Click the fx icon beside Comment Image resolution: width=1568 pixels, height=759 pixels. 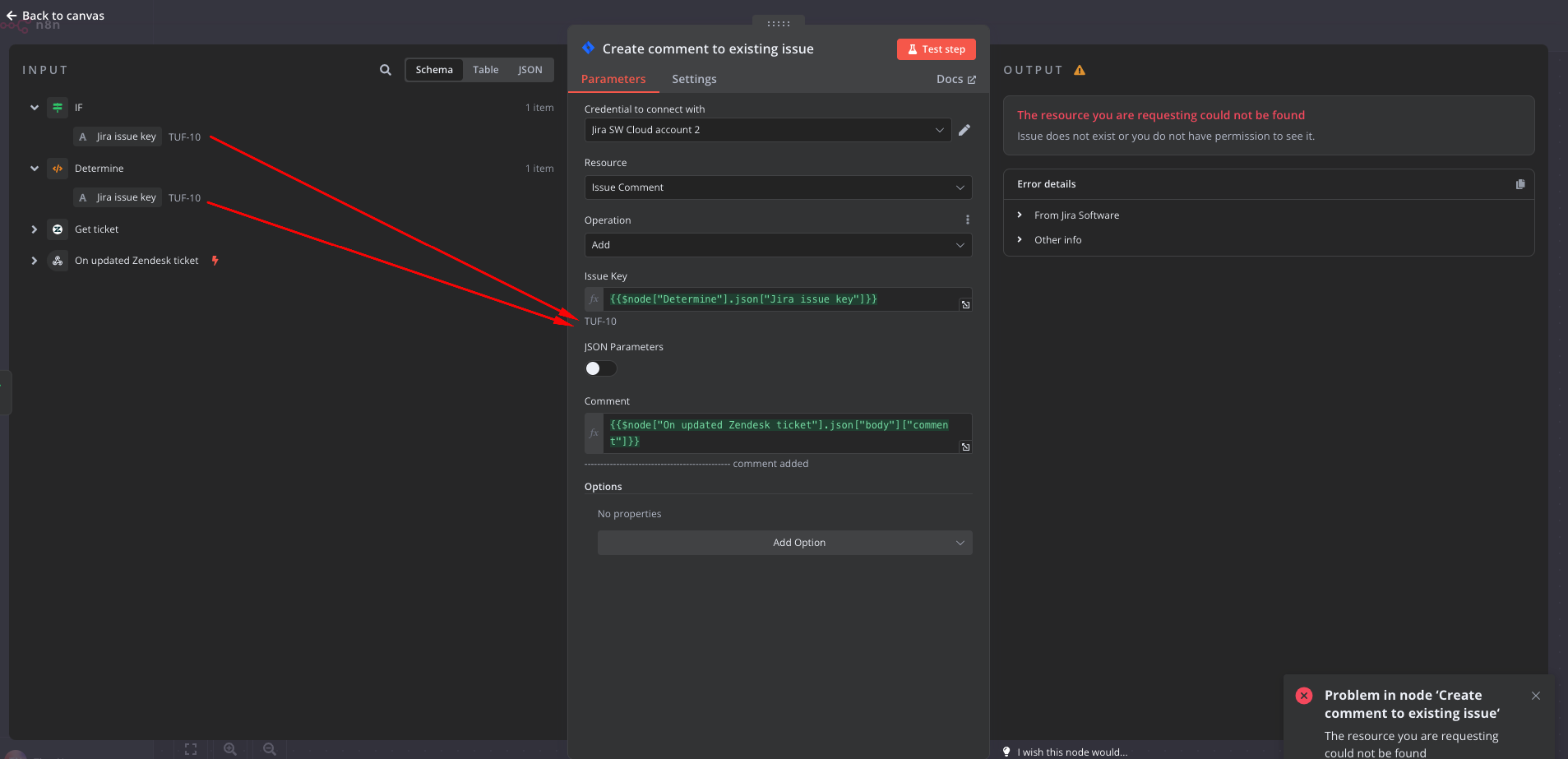[x=594, y=433]
